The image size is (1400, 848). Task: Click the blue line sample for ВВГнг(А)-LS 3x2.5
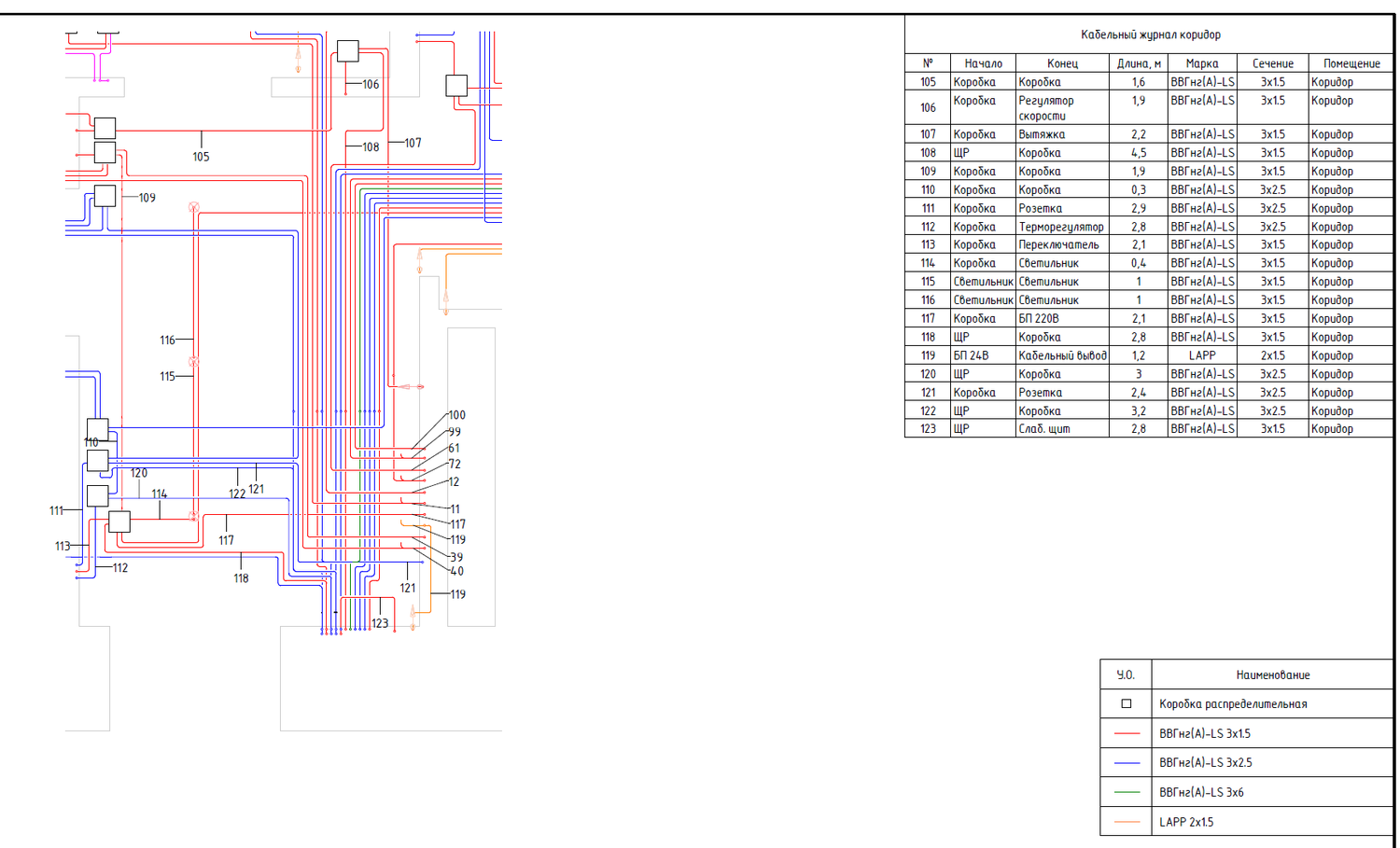click(1127, 762)
